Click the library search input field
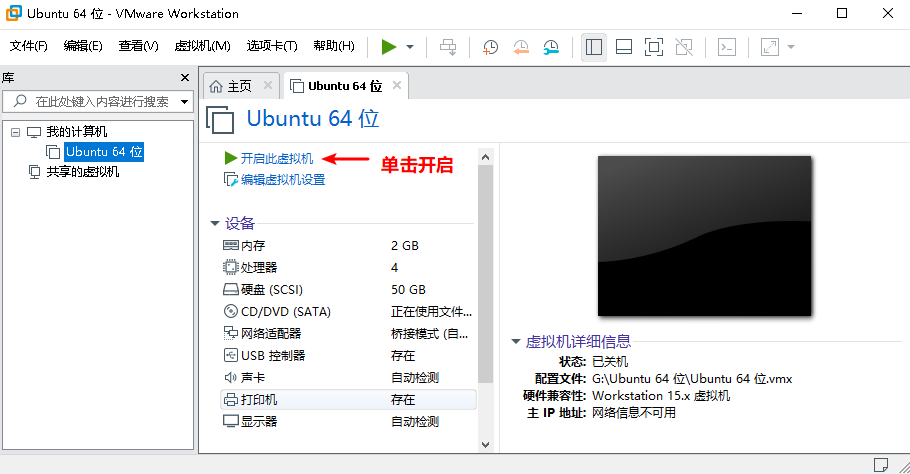 97,102
